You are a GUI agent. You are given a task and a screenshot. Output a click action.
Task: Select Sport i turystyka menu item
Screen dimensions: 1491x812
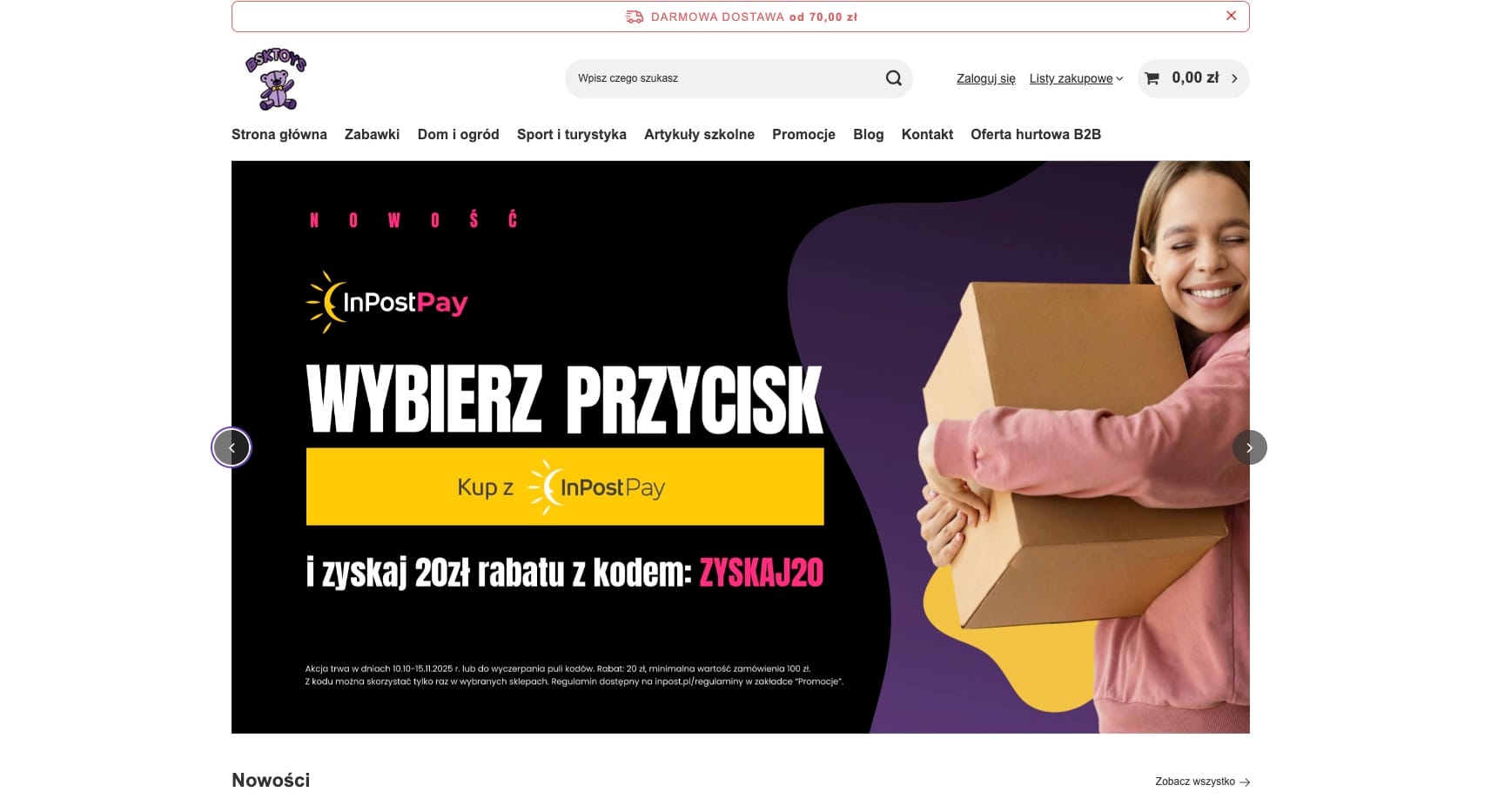coord(571,134)
